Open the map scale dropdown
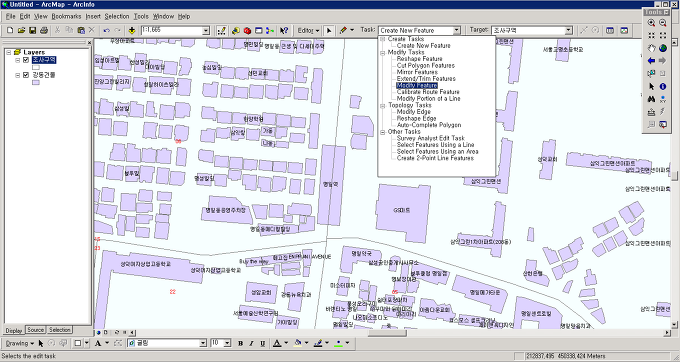Image resolution: width=680 pixels, height=362 pixels. 206,30
